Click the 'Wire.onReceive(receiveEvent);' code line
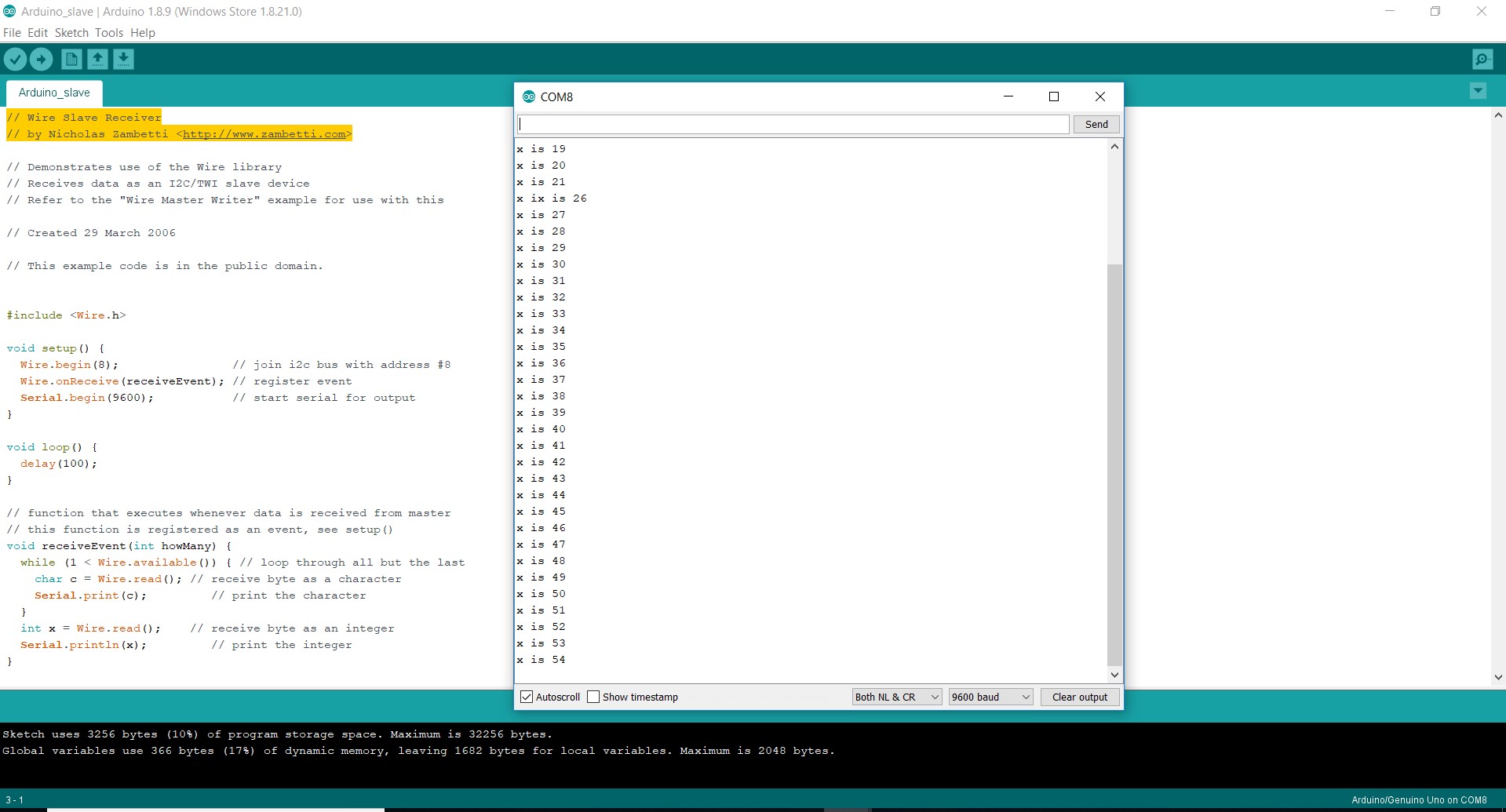This screenshot has width=1506, height=812. (x=122, y=381)
